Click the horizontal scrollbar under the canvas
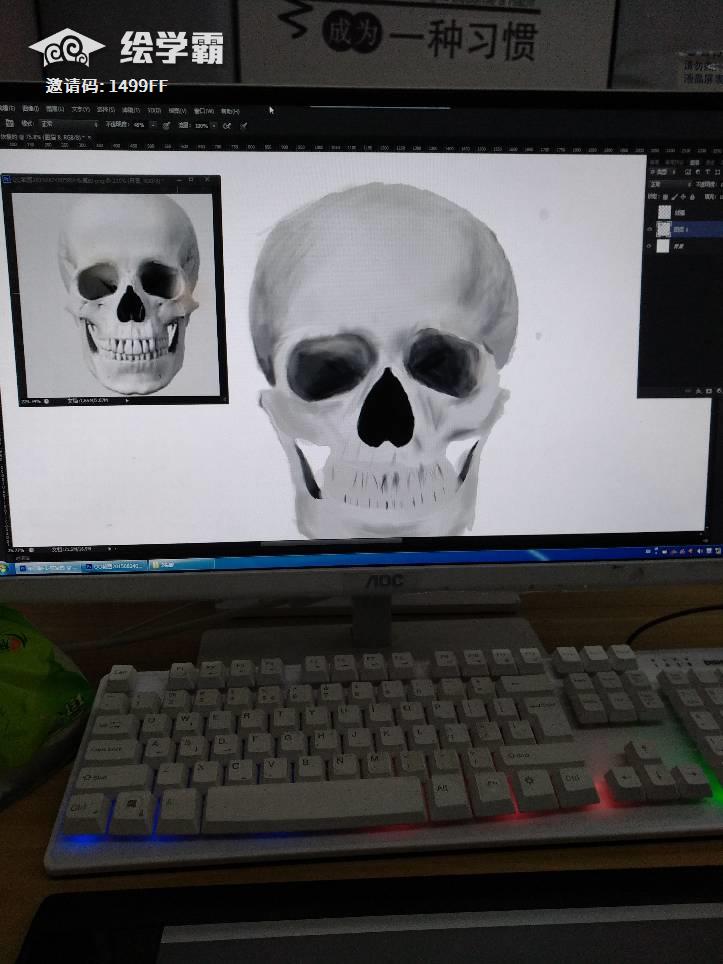The height and width of the screenshot is (964, 723). click(332, 542)
